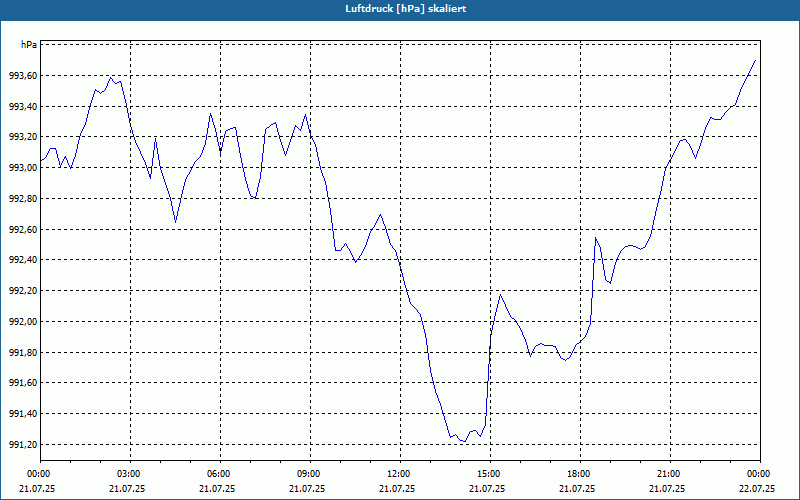The width and height of the screenshot is (800, 500).
Task: Click the 992,20 axis value
Action: 23,291
